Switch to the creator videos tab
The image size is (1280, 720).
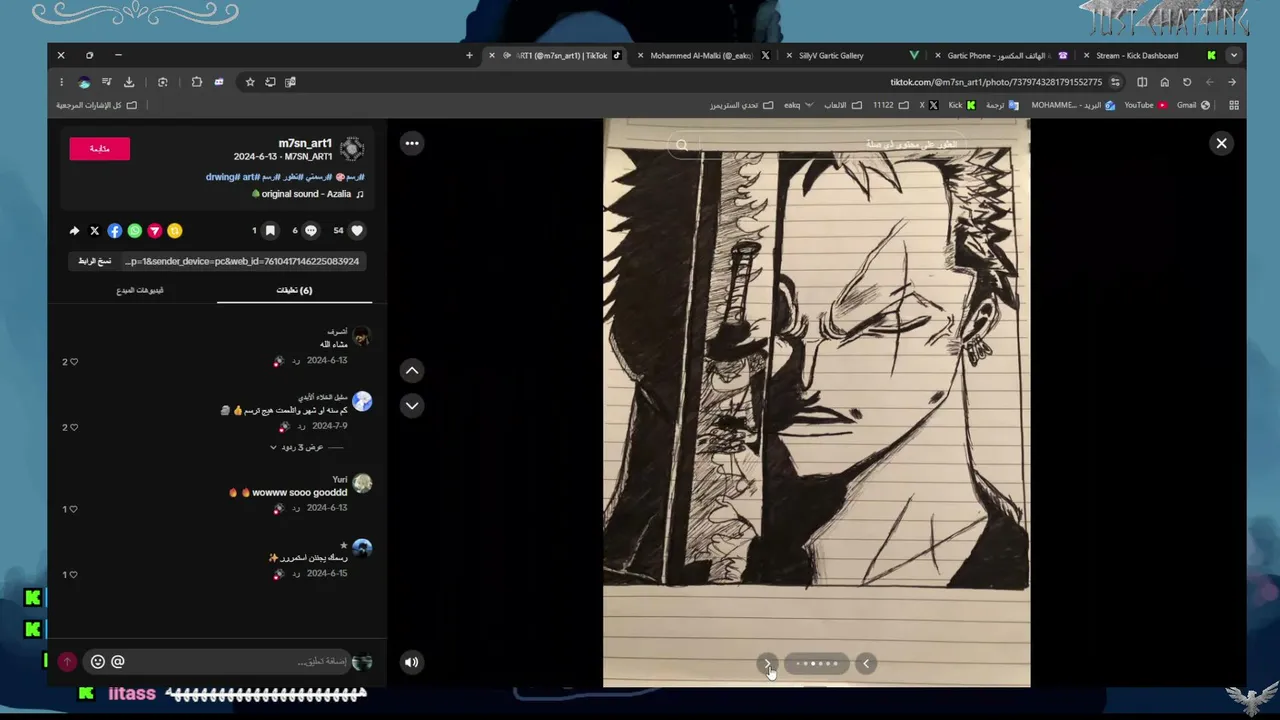tap(140, 291)
